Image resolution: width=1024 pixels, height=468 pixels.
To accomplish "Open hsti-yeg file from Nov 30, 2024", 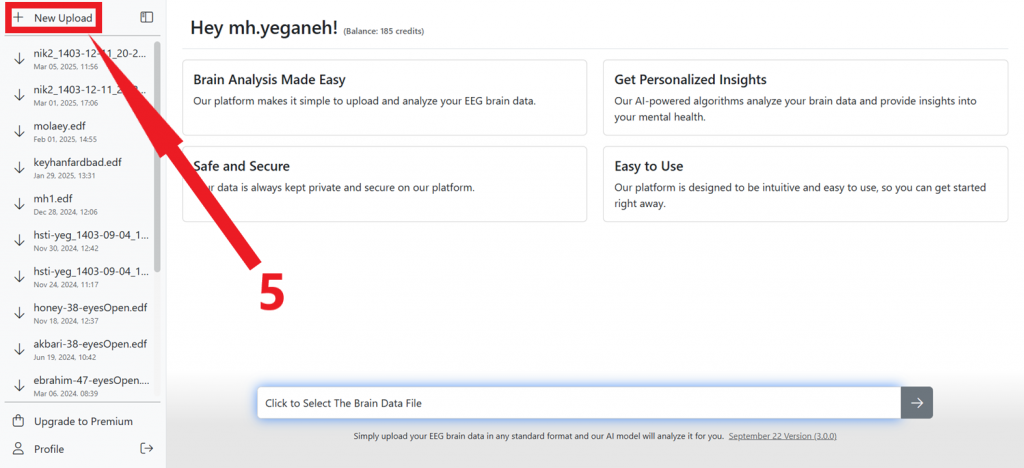I will pos(90,240).
